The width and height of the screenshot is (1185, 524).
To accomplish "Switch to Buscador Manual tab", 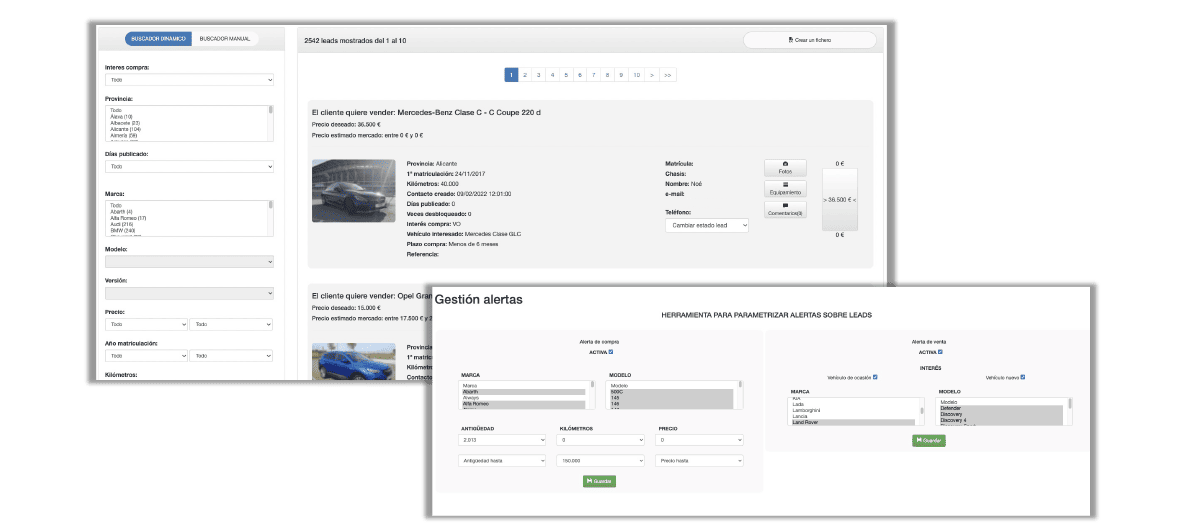I will pos(225,39).
